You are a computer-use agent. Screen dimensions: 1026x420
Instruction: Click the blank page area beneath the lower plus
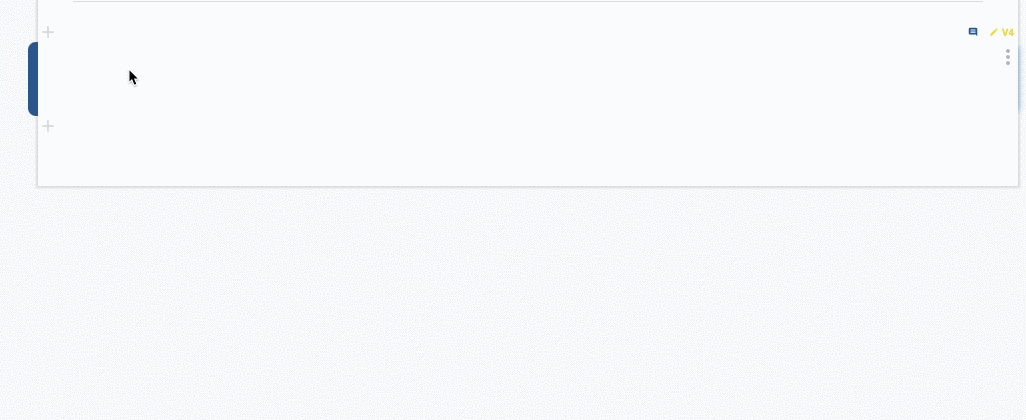pyautogui.click(x=527, y=159)
